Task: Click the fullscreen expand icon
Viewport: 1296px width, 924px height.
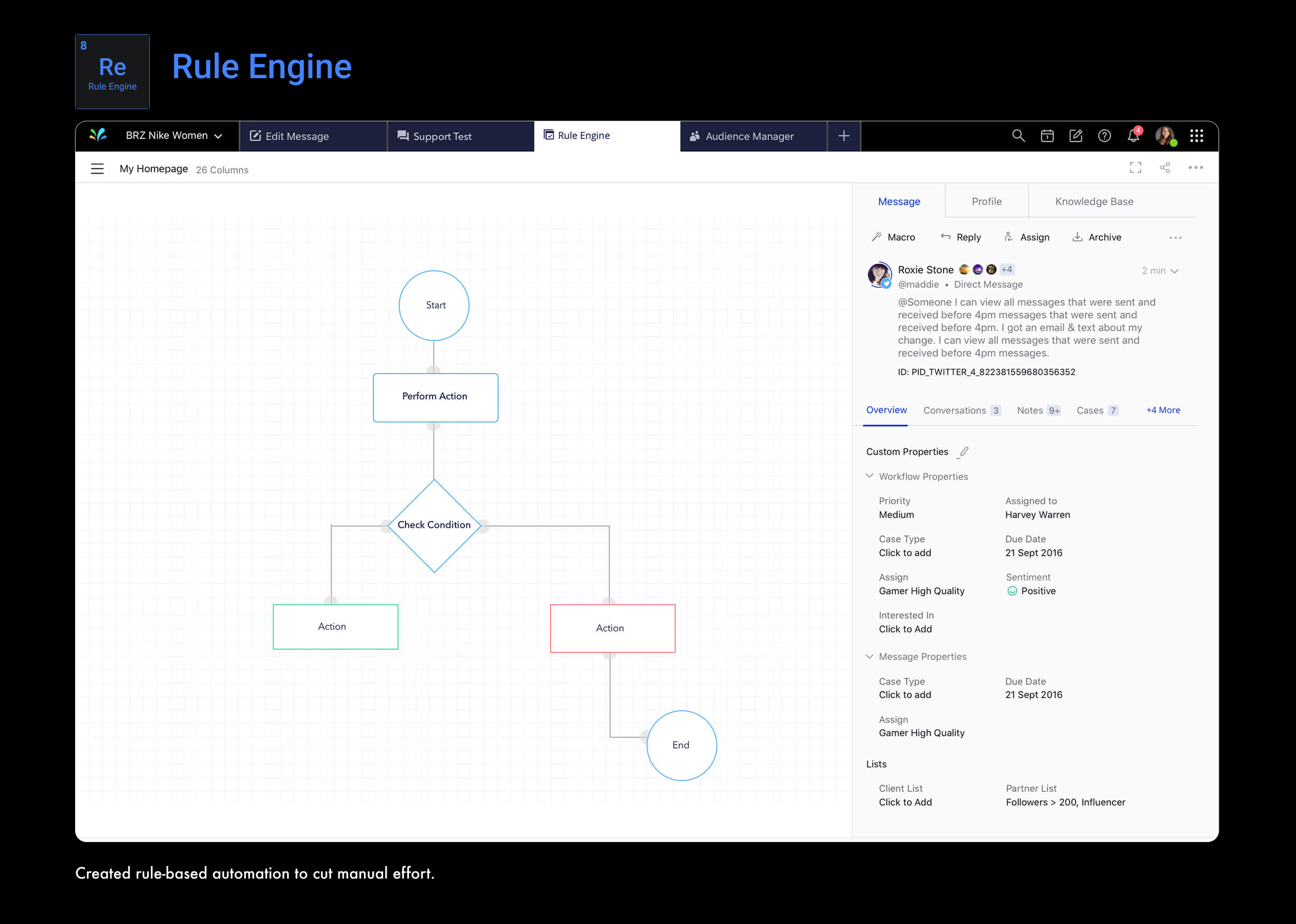Action: pyautogui.click(x=1135, y=168)
